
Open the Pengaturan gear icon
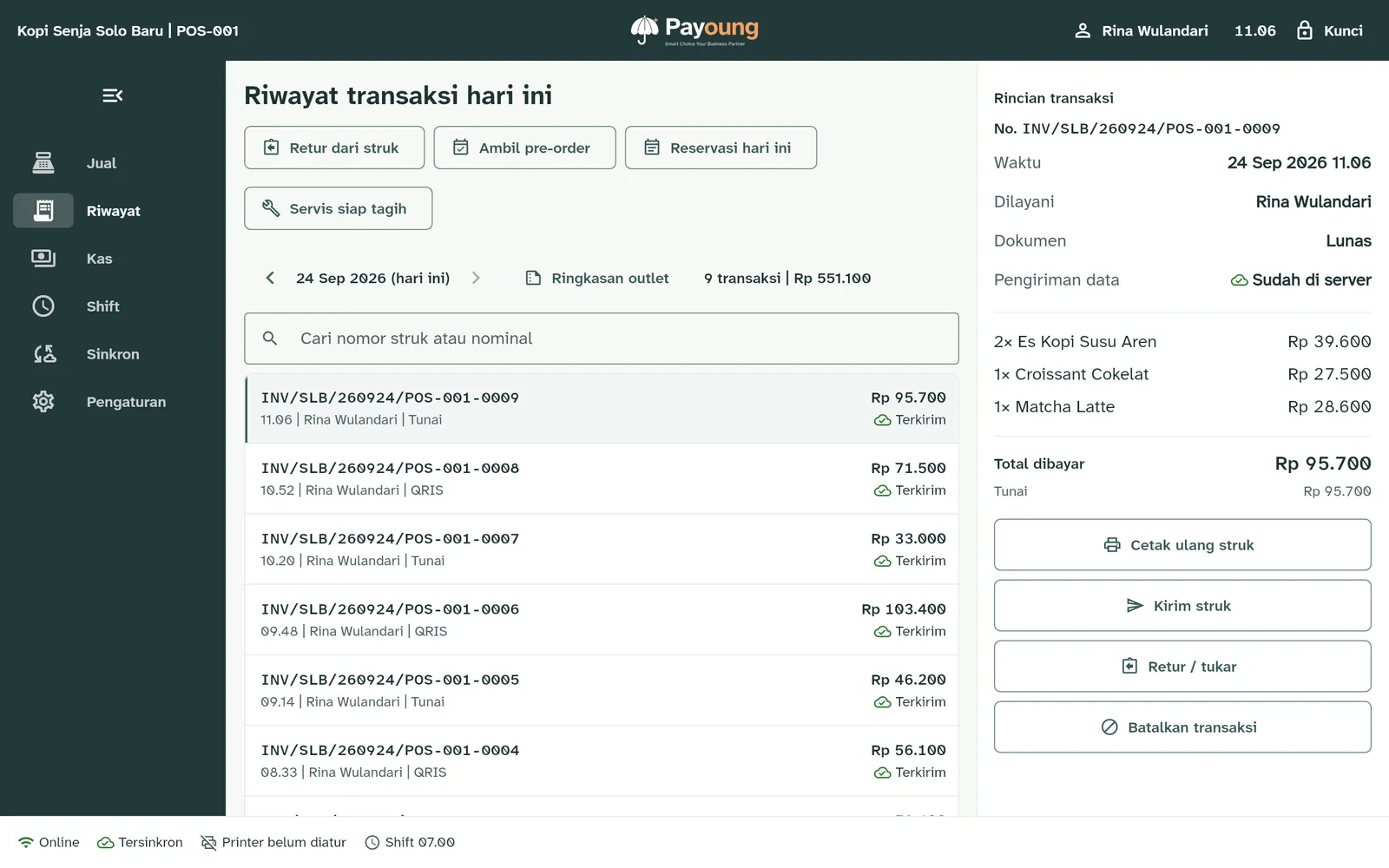coord(43,401)
